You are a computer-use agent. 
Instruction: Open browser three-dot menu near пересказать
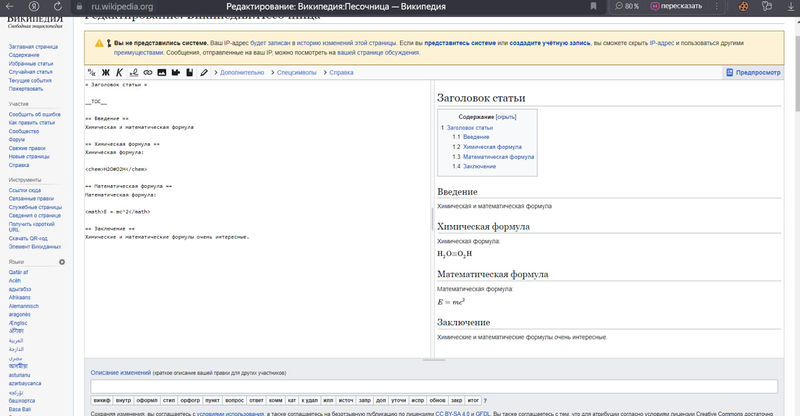tap(717, 6)
